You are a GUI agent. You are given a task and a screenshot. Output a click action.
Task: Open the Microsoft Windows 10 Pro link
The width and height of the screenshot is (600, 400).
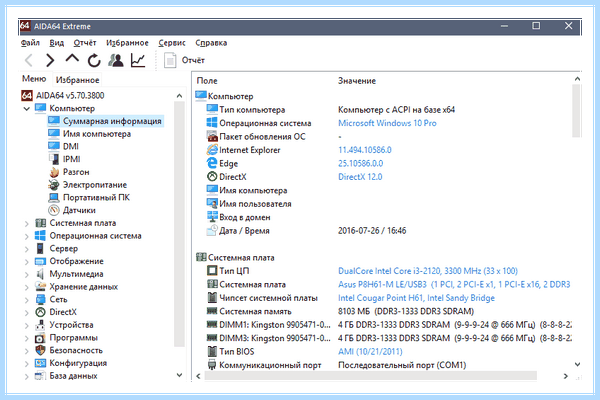(387, 123)
